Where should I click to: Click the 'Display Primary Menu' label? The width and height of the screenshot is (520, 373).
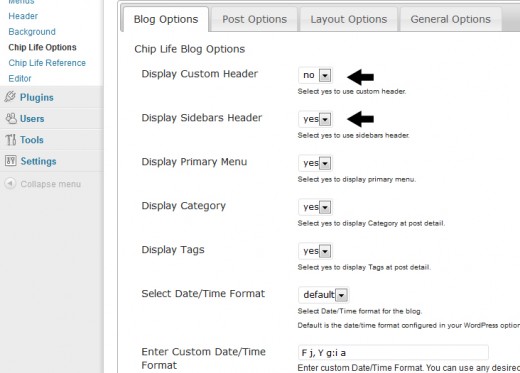194,162
